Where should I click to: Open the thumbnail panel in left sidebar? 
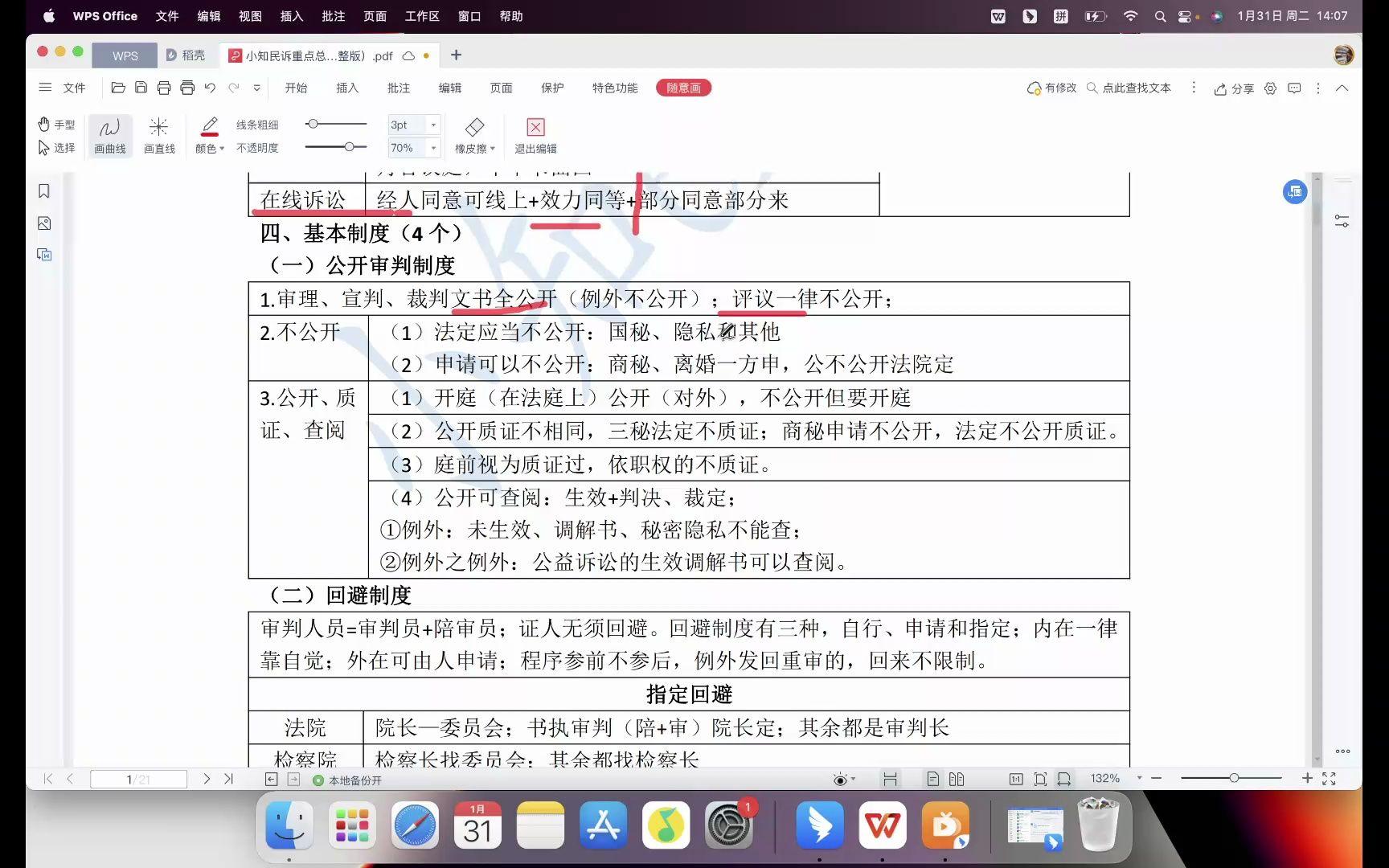point(44,223)
